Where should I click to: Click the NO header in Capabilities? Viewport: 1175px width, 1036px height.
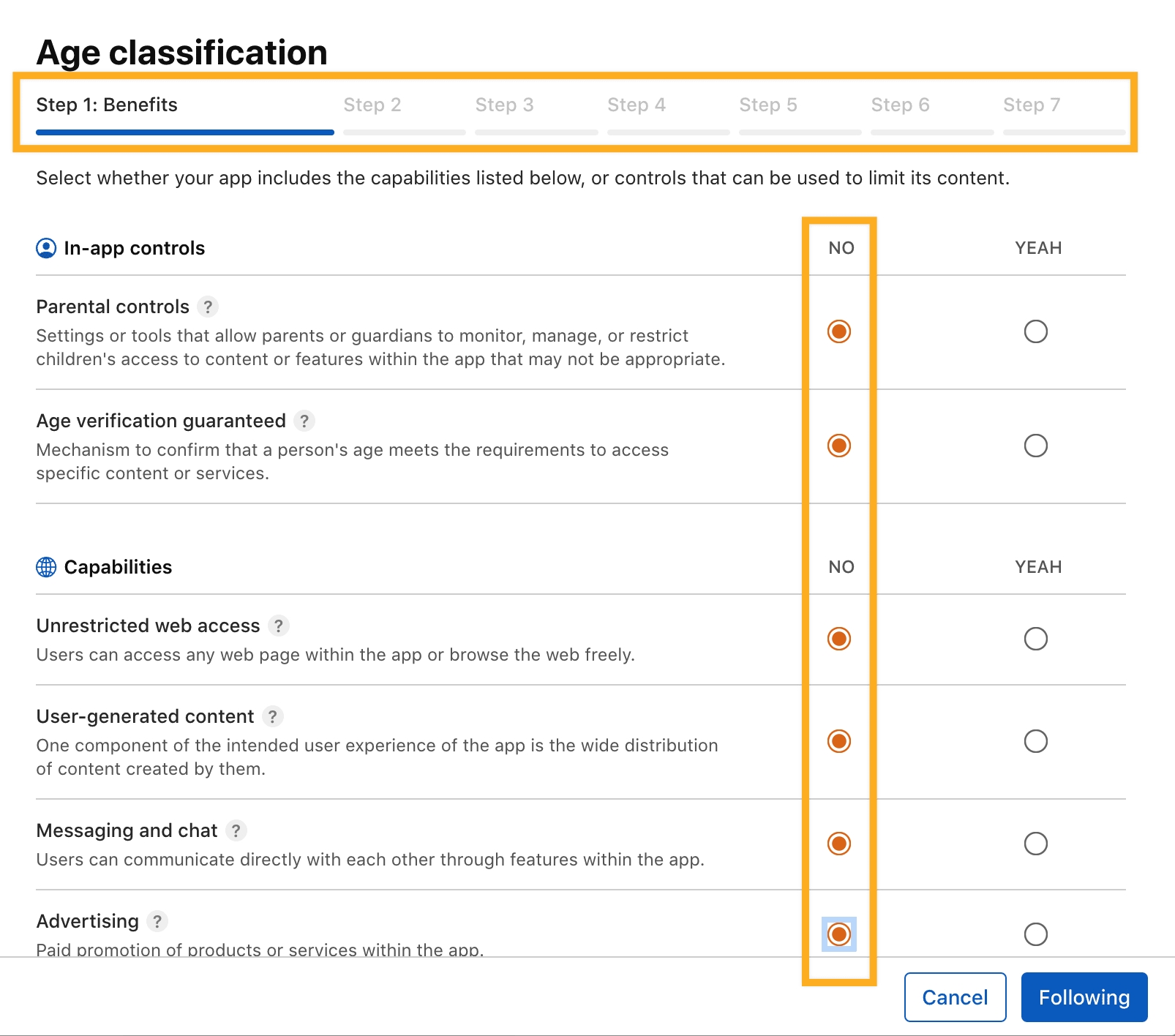tap(841, 567)
